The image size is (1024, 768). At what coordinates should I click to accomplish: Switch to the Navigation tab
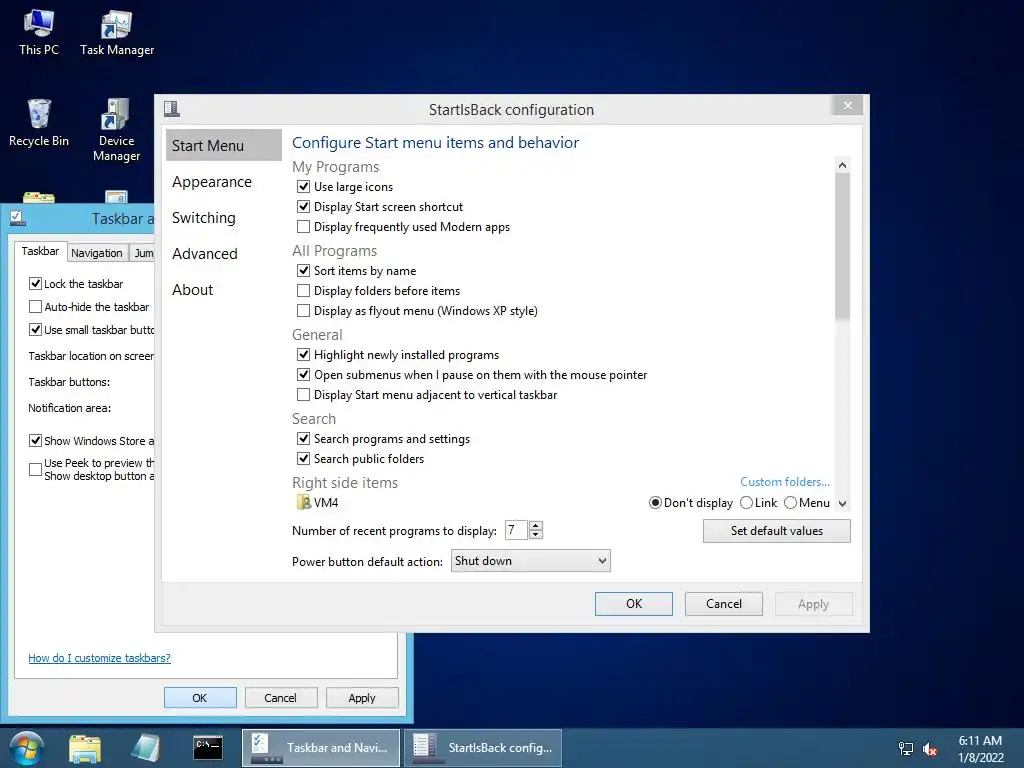point(97,253)
